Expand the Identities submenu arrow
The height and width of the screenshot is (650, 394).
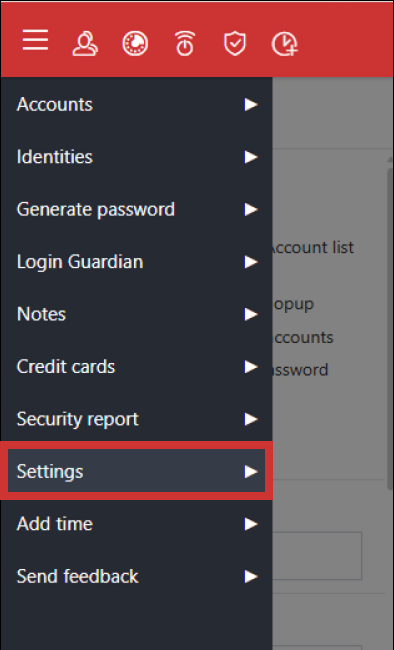pos(251,157)
